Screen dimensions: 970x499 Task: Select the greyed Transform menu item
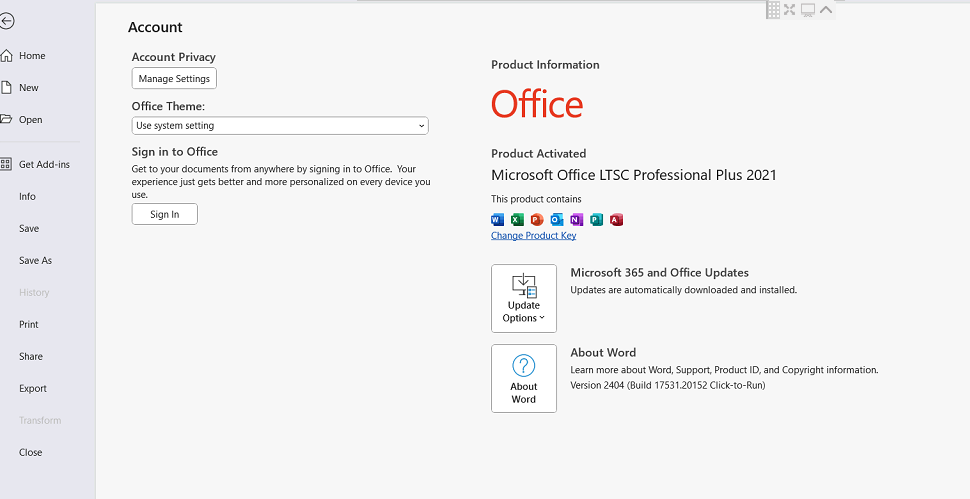pos(40,420)
